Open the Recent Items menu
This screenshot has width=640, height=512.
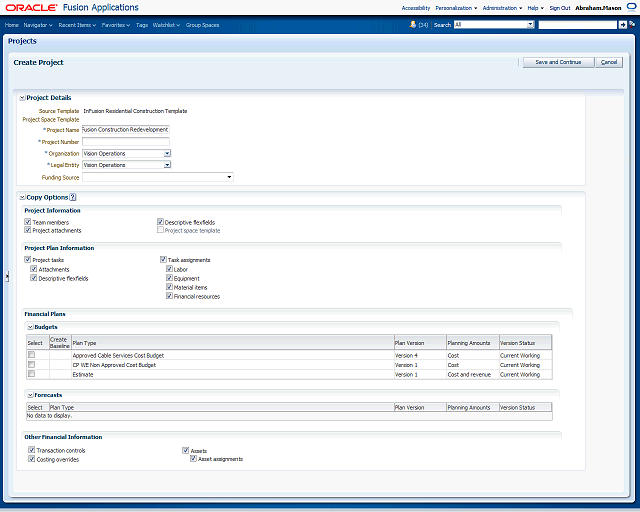77,24
